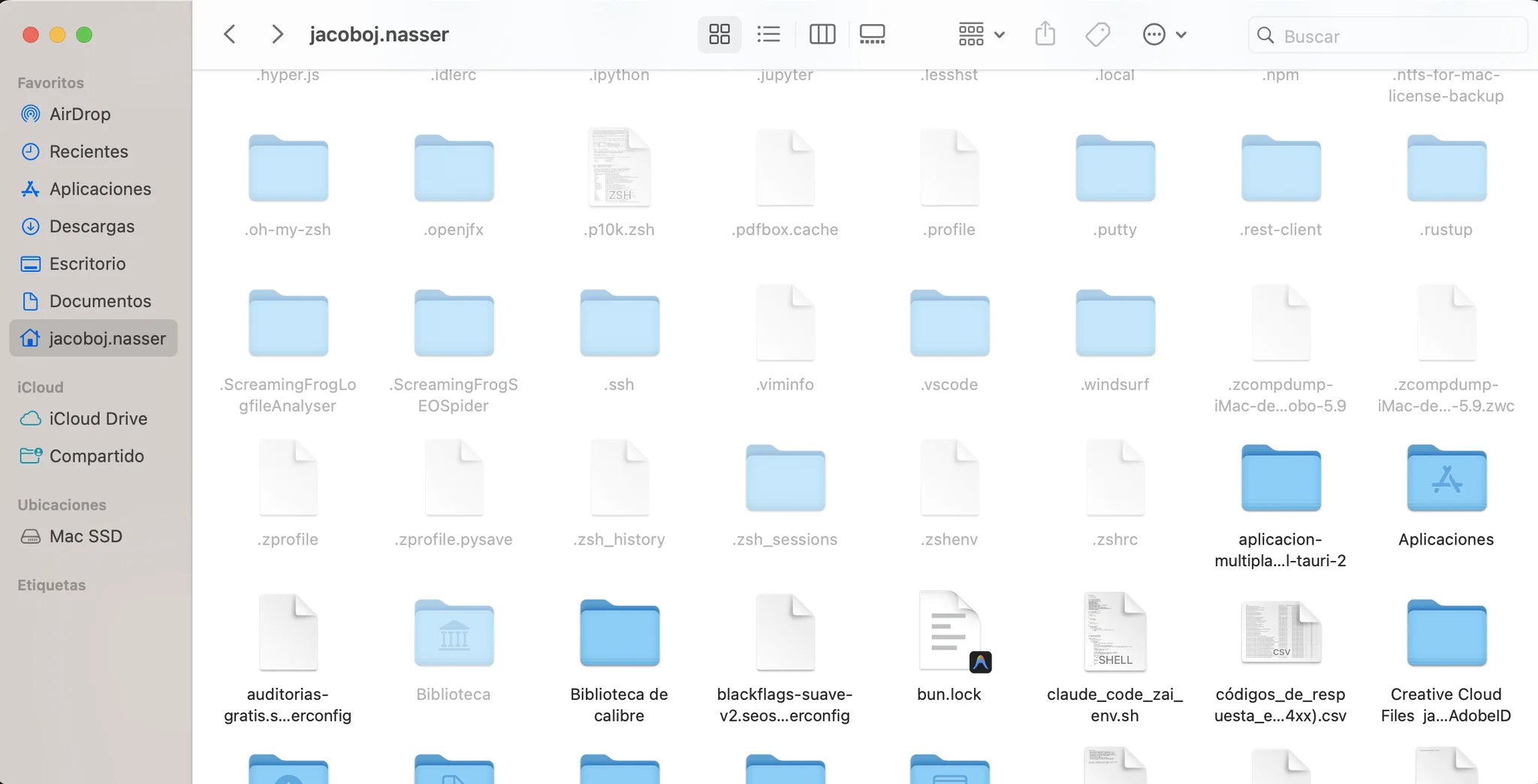This screenshot has height=784, width=1538.
Task: Go back with the left chevron button
Action: click(x=230, y=35)
